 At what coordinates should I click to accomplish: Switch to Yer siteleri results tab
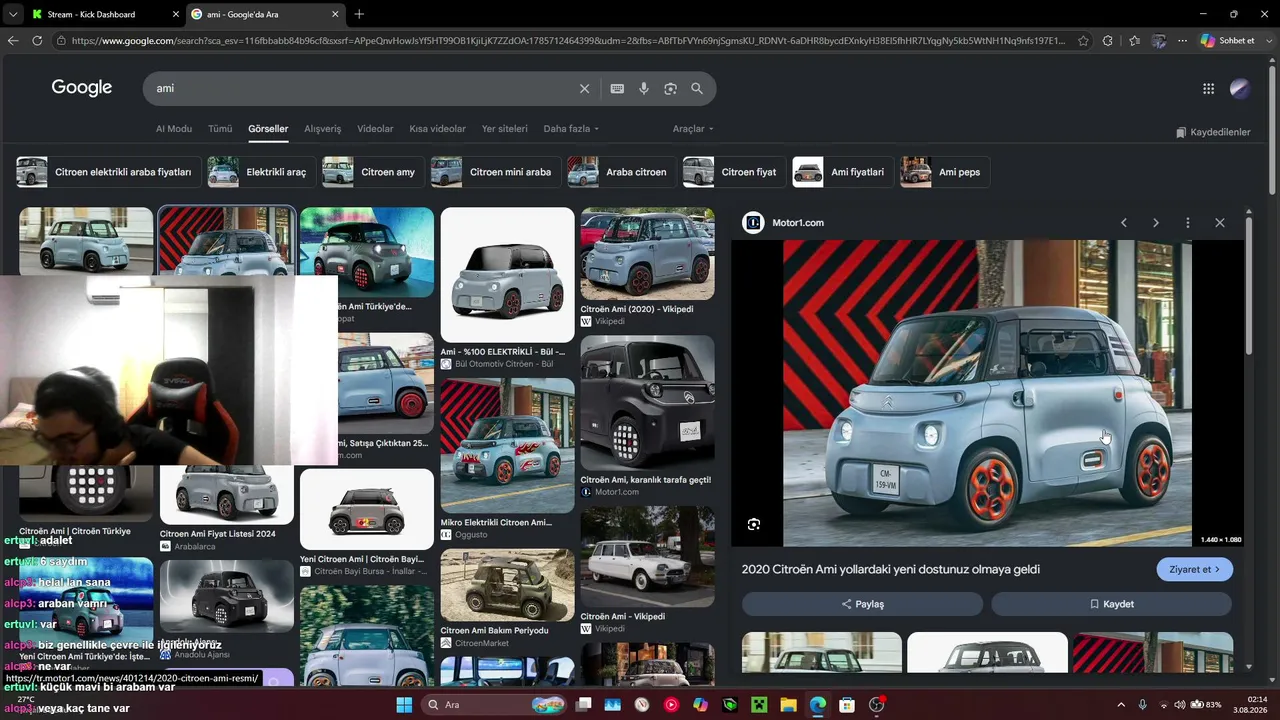pos(505,129)
